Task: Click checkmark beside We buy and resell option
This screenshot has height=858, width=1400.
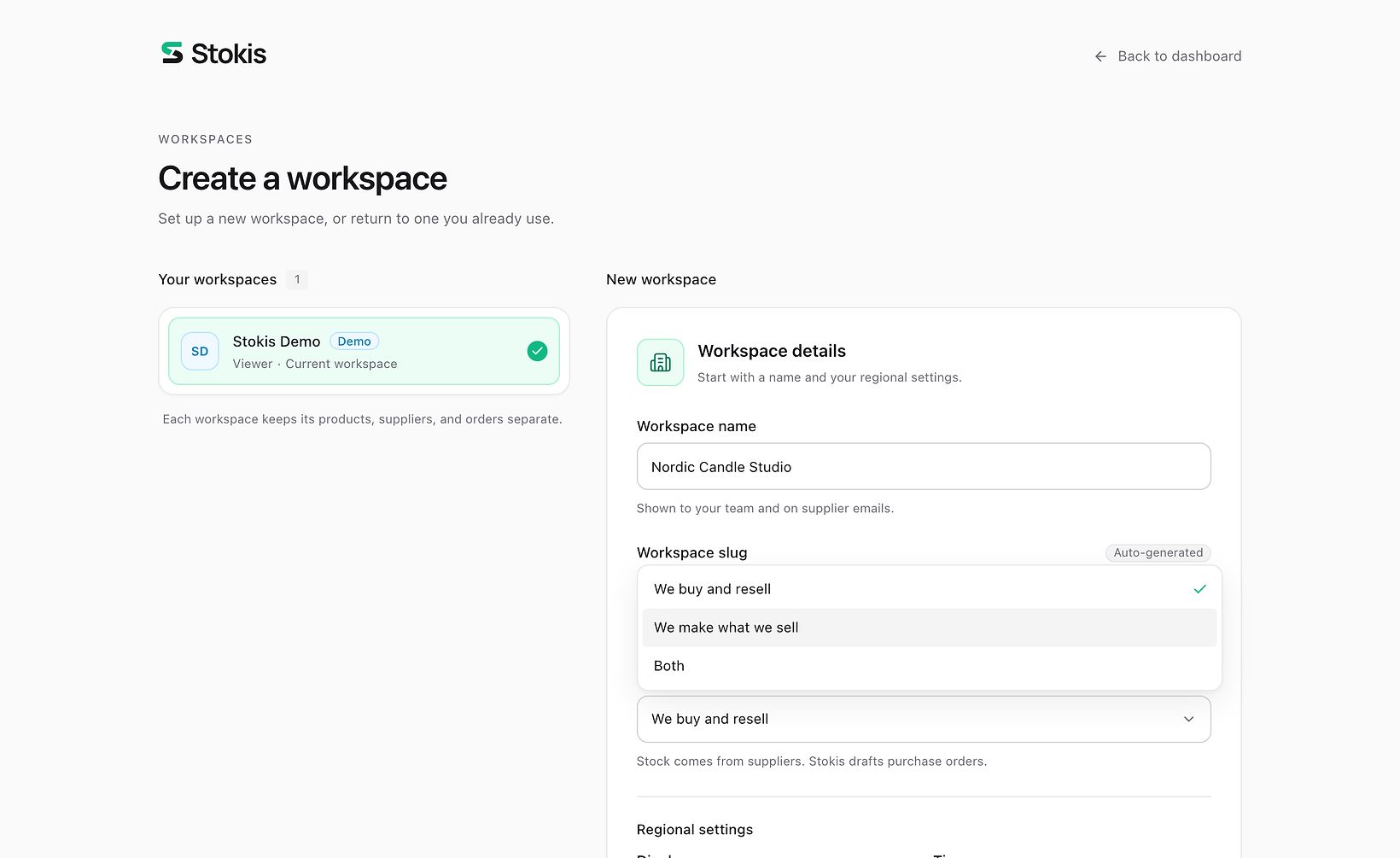Action: click(1199, 589)
